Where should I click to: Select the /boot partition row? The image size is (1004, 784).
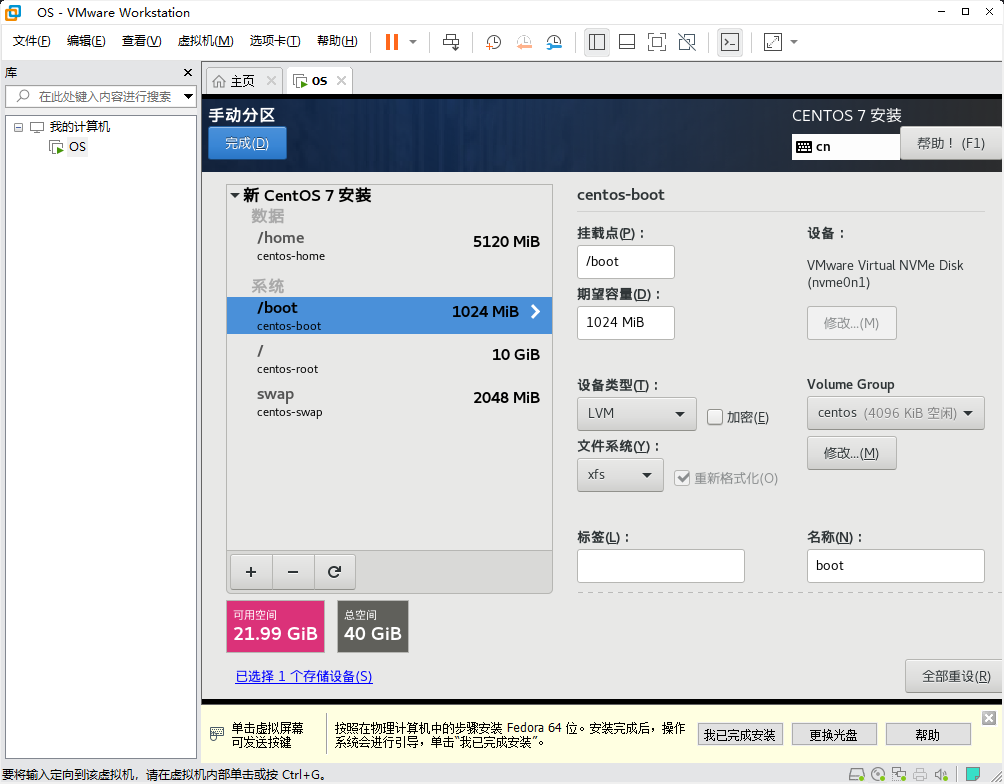pos(389,315)
